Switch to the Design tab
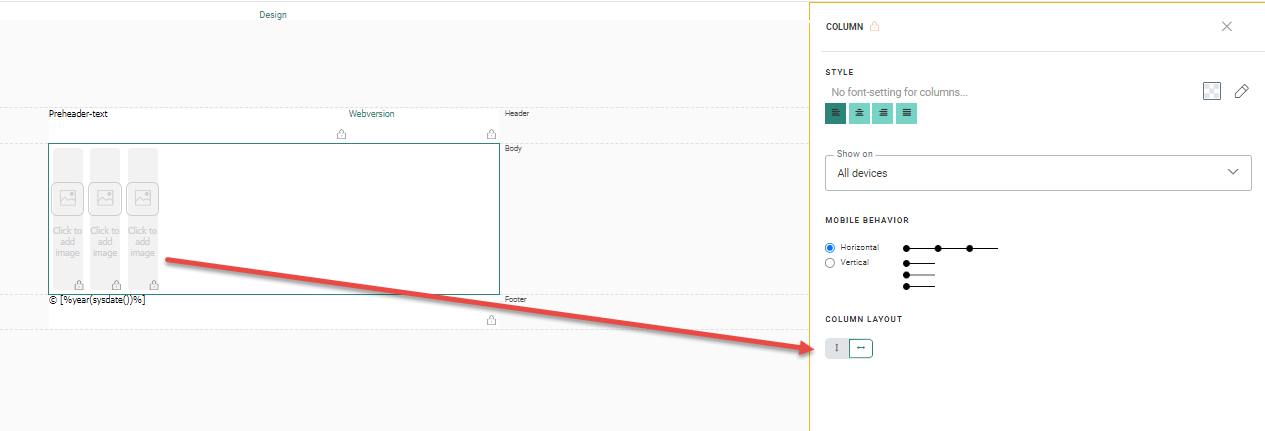The image size is (1265, 431). pyautogui.click(x=273, y=15)
